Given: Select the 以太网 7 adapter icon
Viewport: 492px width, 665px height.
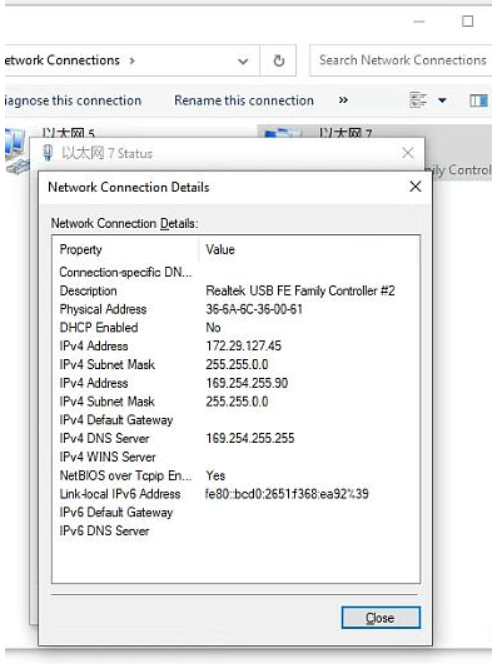Looking at the screenshot, I should 280,132.
